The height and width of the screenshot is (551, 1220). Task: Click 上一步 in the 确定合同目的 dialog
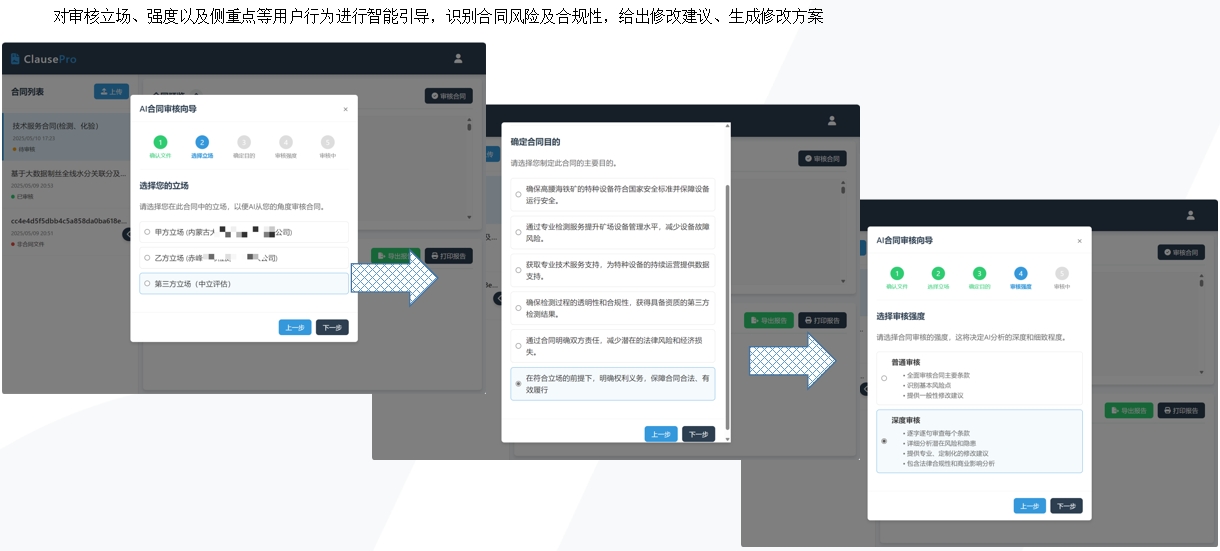click(x=660, y=434)
